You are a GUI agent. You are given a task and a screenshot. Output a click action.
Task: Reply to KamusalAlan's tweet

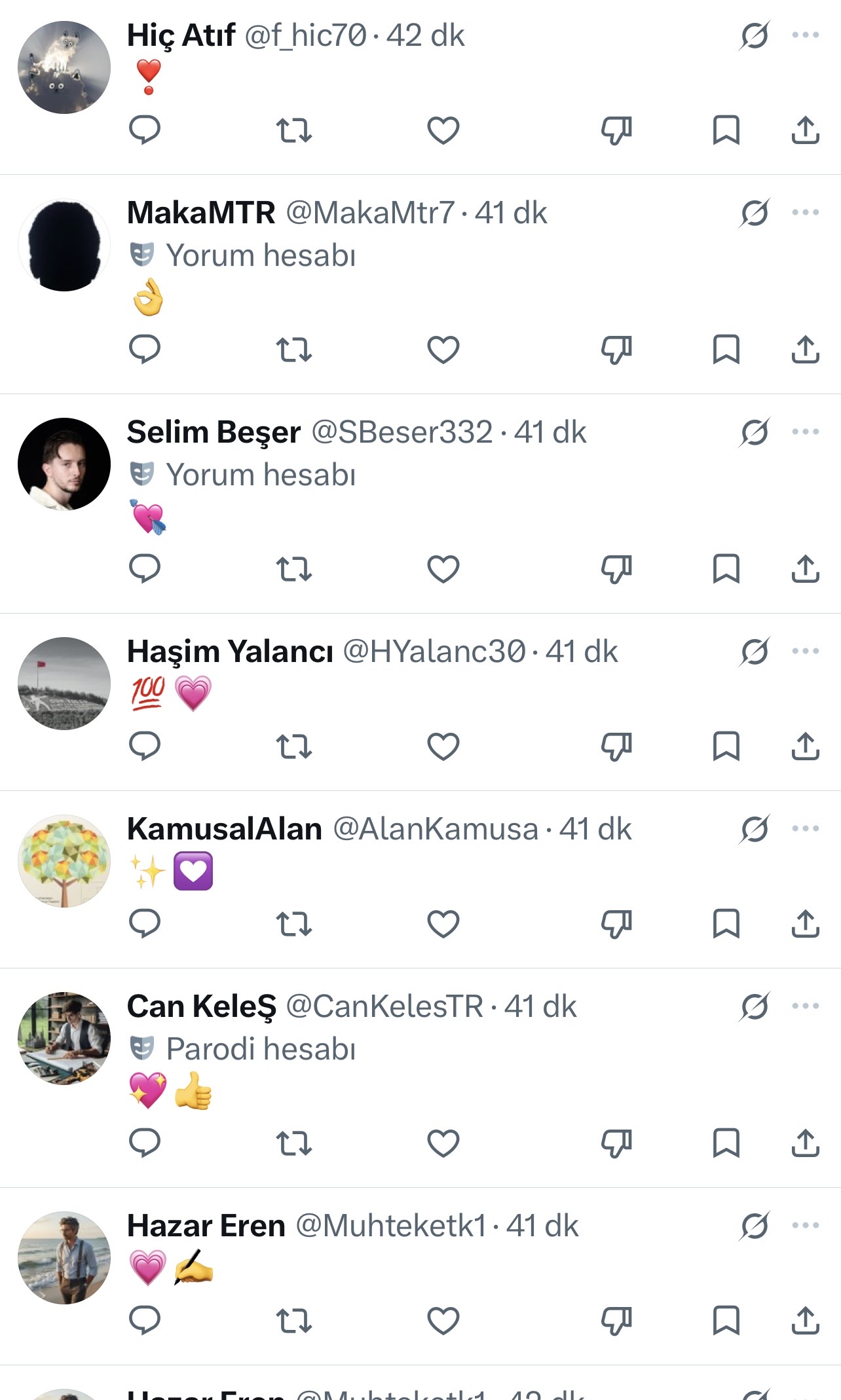click(145, 923)
